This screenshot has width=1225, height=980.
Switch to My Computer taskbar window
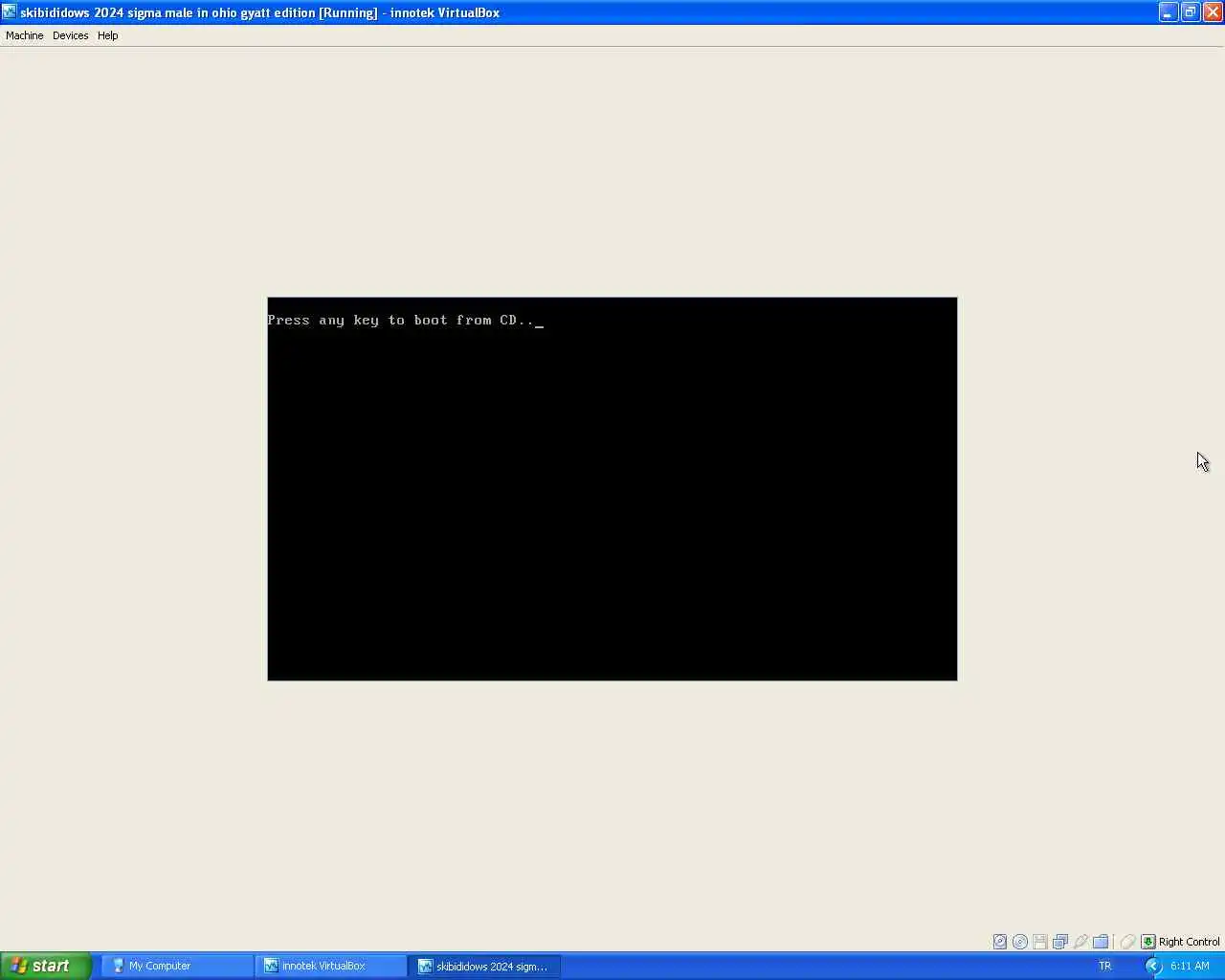click(177, 966)
